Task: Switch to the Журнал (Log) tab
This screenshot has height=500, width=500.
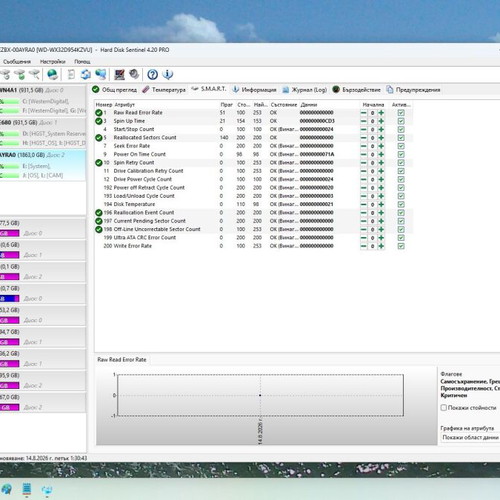Action: click(x=304, y=90)
